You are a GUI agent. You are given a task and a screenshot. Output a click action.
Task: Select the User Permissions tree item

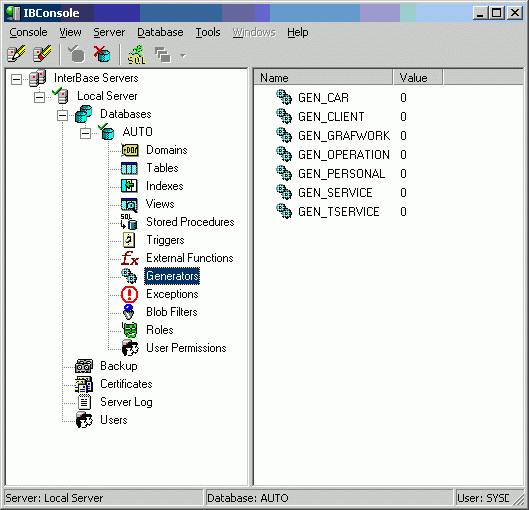coord(186,348)
